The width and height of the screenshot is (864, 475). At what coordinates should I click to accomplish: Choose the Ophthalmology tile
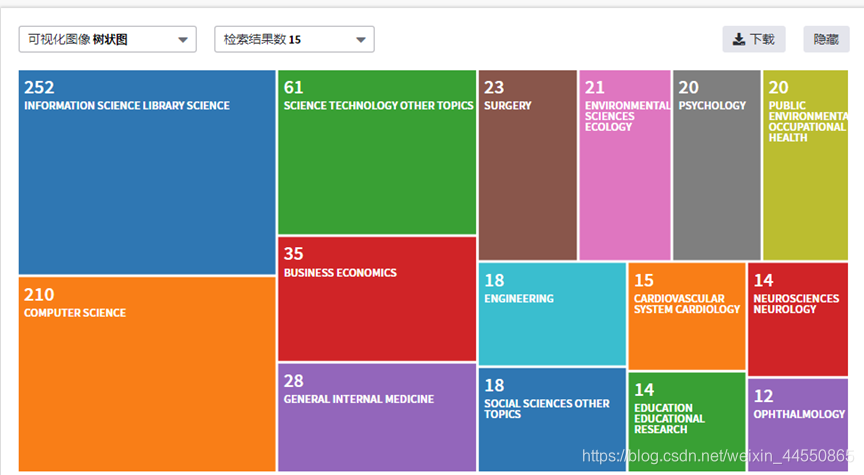798,425
